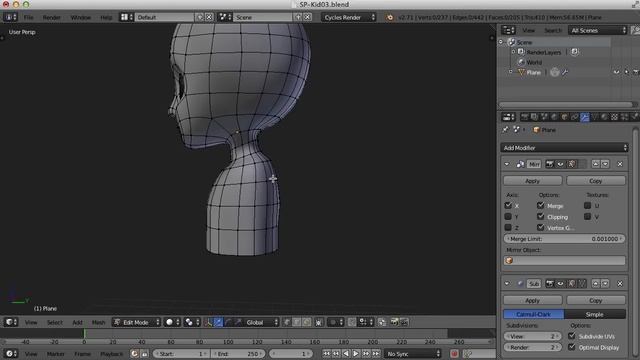Jump to timeline first frame

[326, 353]
